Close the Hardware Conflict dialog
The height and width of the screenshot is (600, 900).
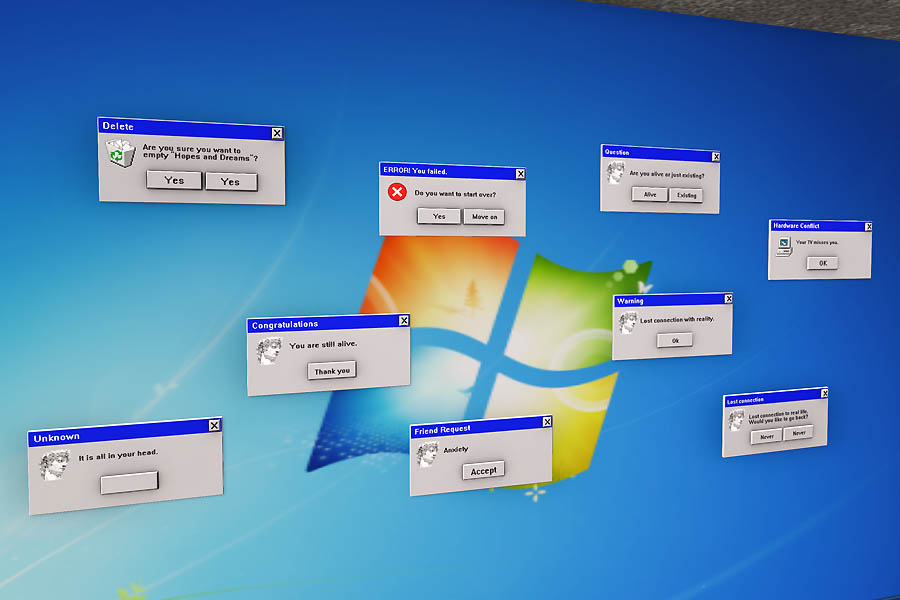click(868, 227)
